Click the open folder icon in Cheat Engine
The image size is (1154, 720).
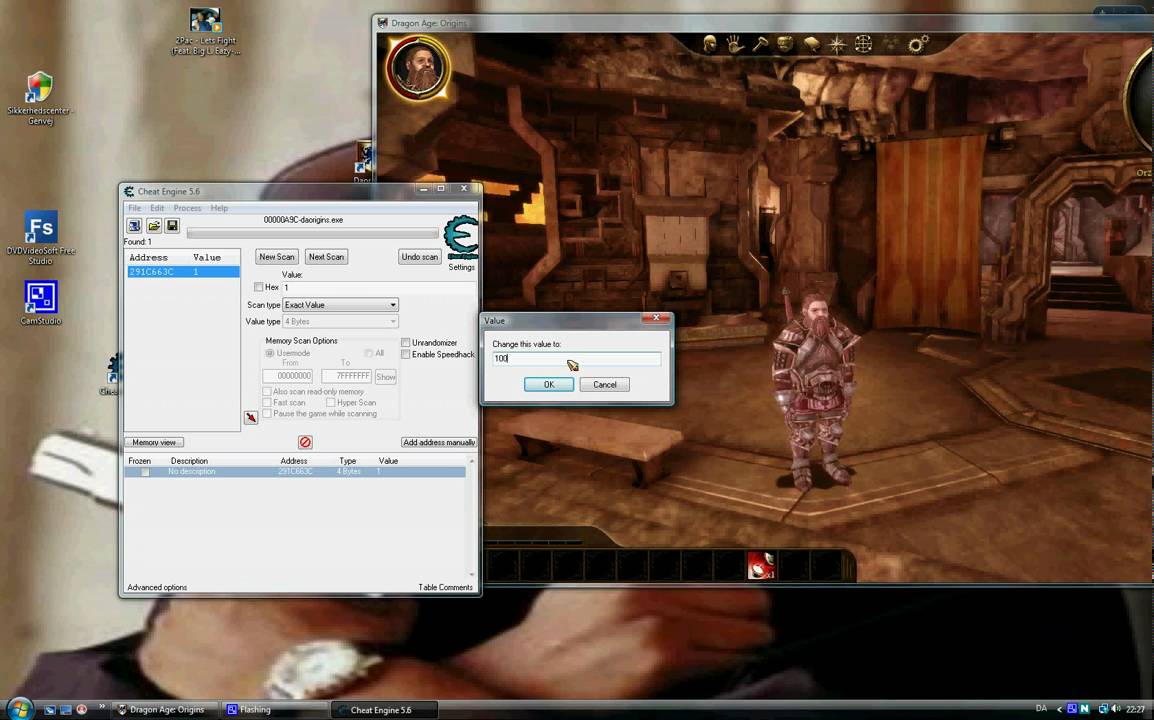pos(153,225)
